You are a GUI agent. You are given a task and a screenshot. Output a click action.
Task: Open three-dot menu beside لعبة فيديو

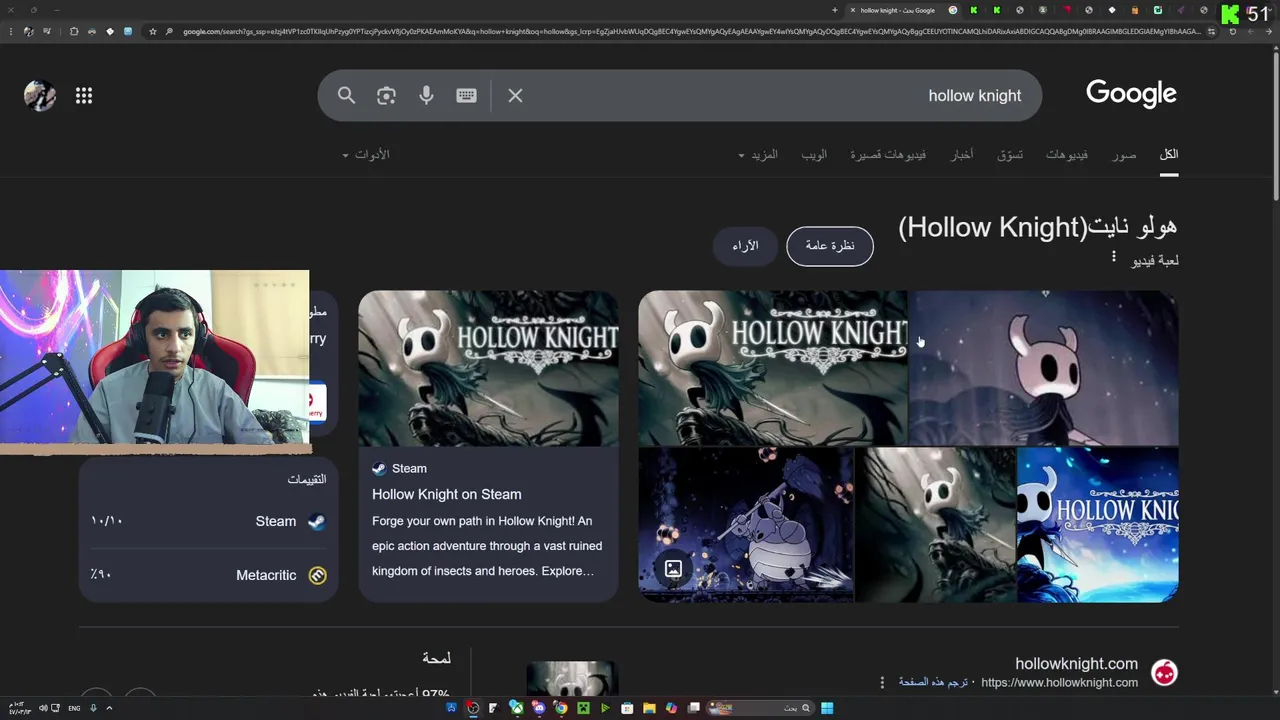click(x=1113, y=258)
